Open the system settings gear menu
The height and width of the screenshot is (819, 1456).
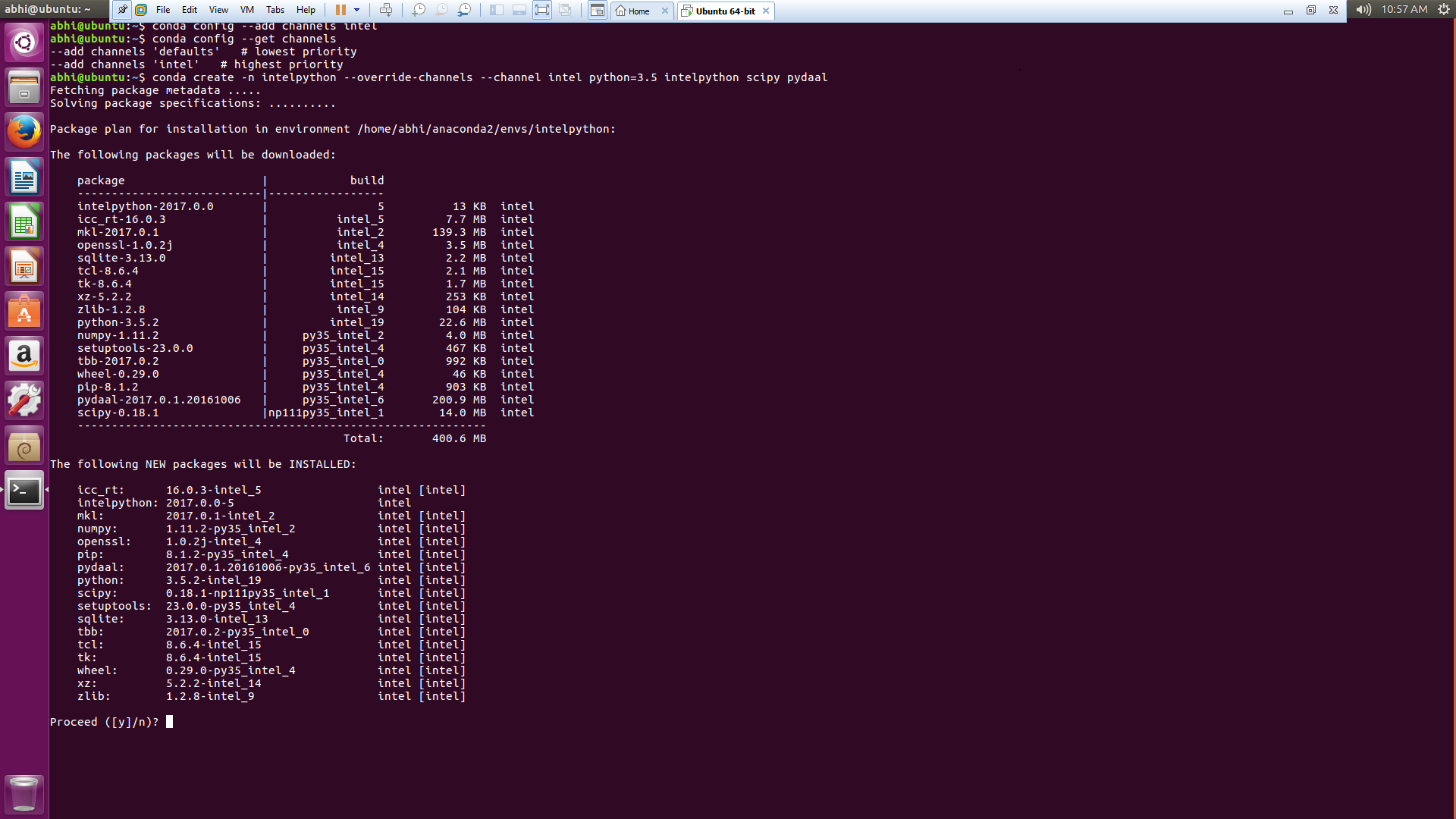click(1443, 9)
